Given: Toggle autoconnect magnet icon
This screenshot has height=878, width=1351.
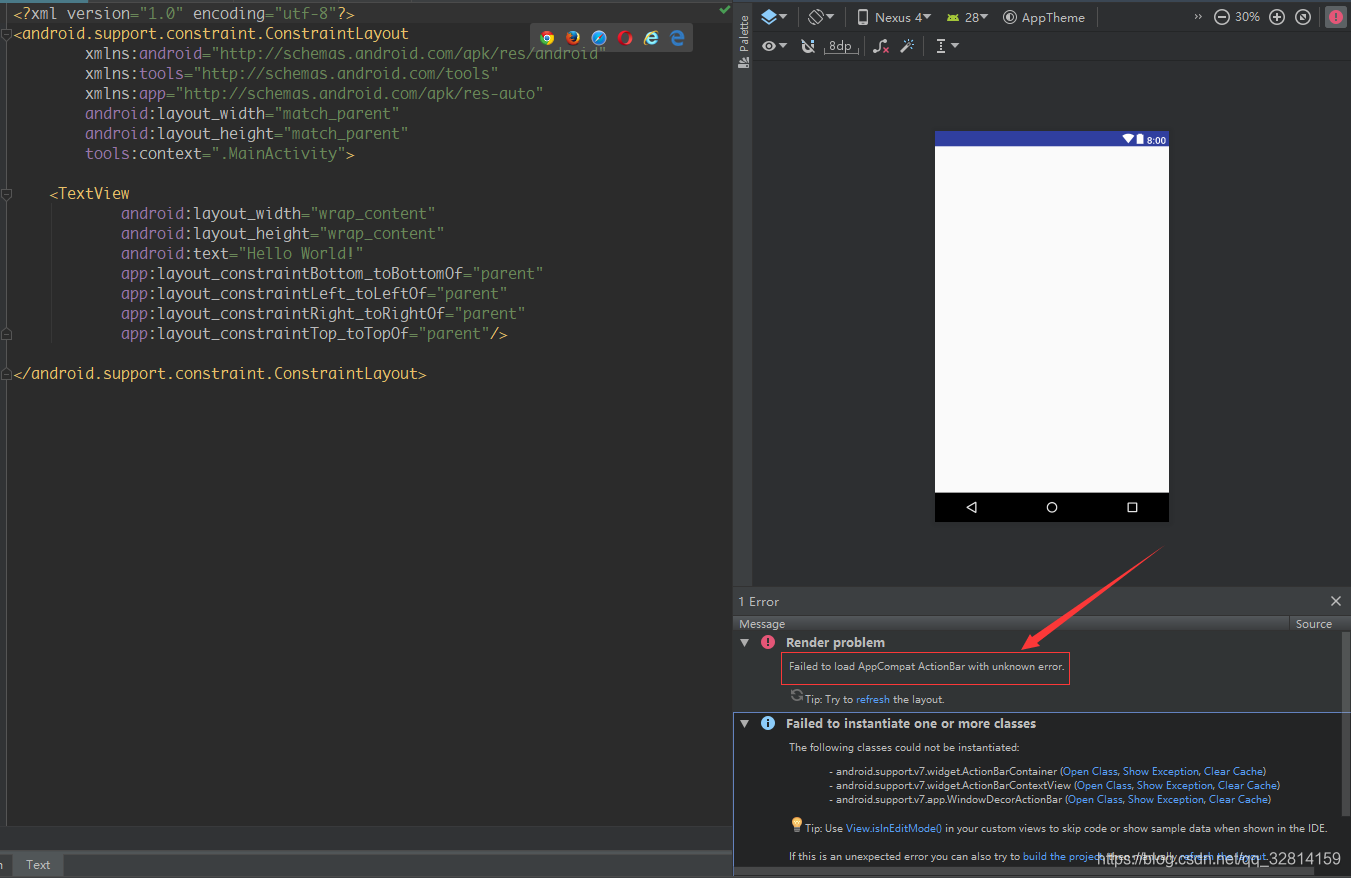Looking at the screenshot, I should pyautogui.click(x=808, y=46).
